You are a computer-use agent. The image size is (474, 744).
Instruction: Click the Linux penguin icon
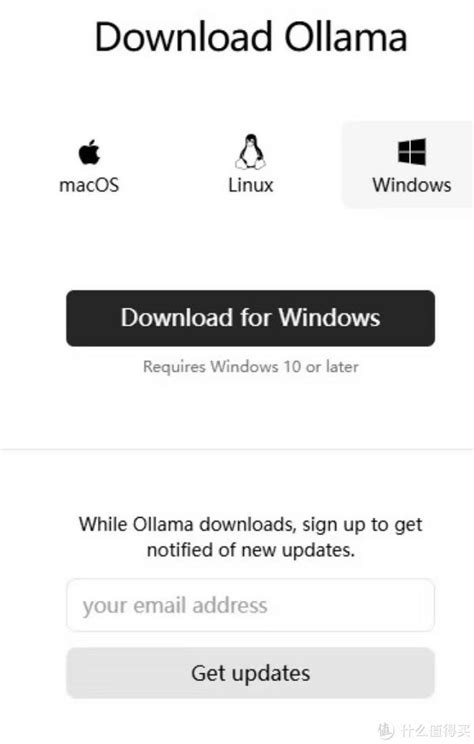tap(251, 152)
